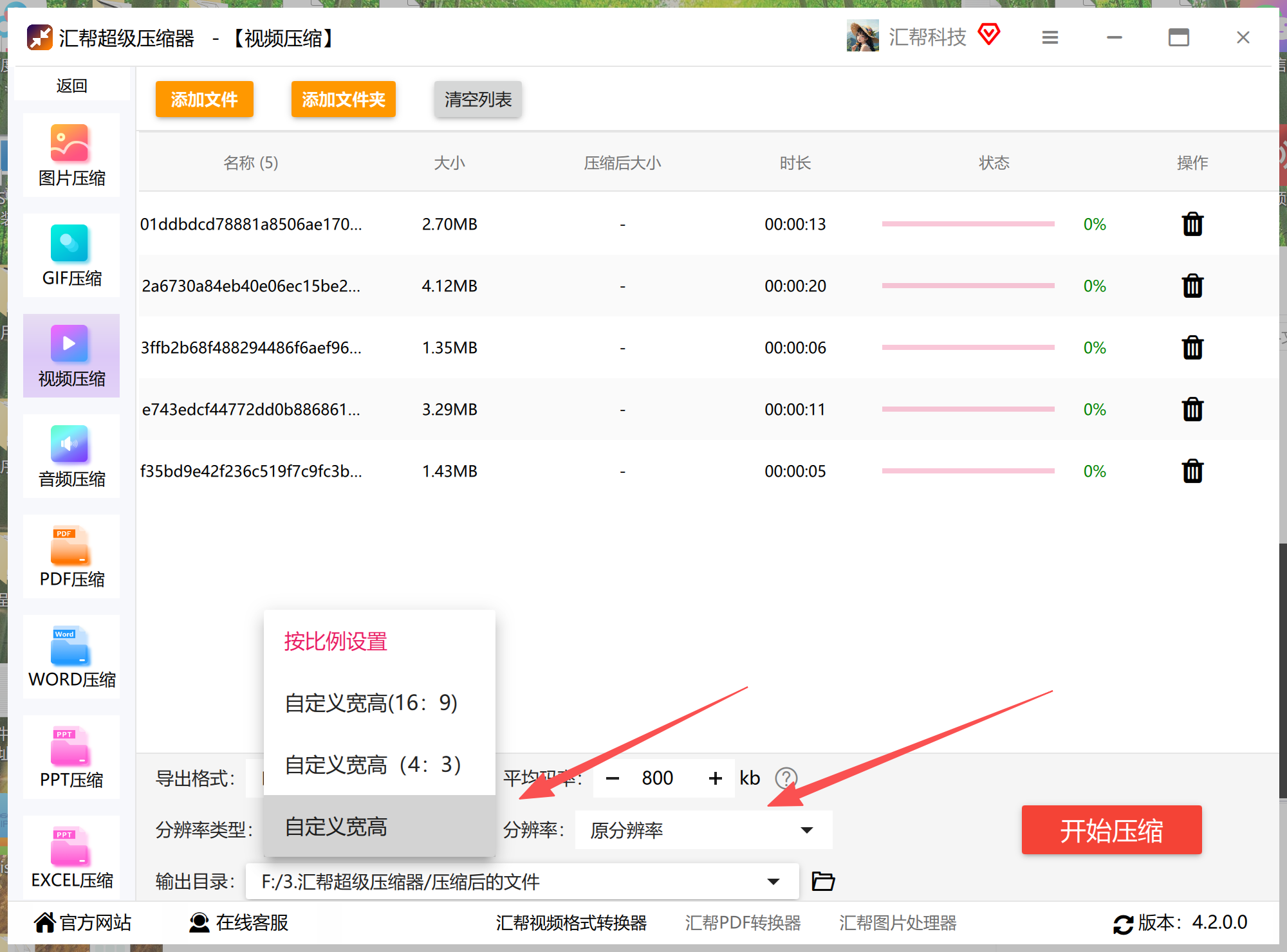Open 汇帮图片处理器 link
This screenshot has width=1287, height=952.
tap(898, 923)
